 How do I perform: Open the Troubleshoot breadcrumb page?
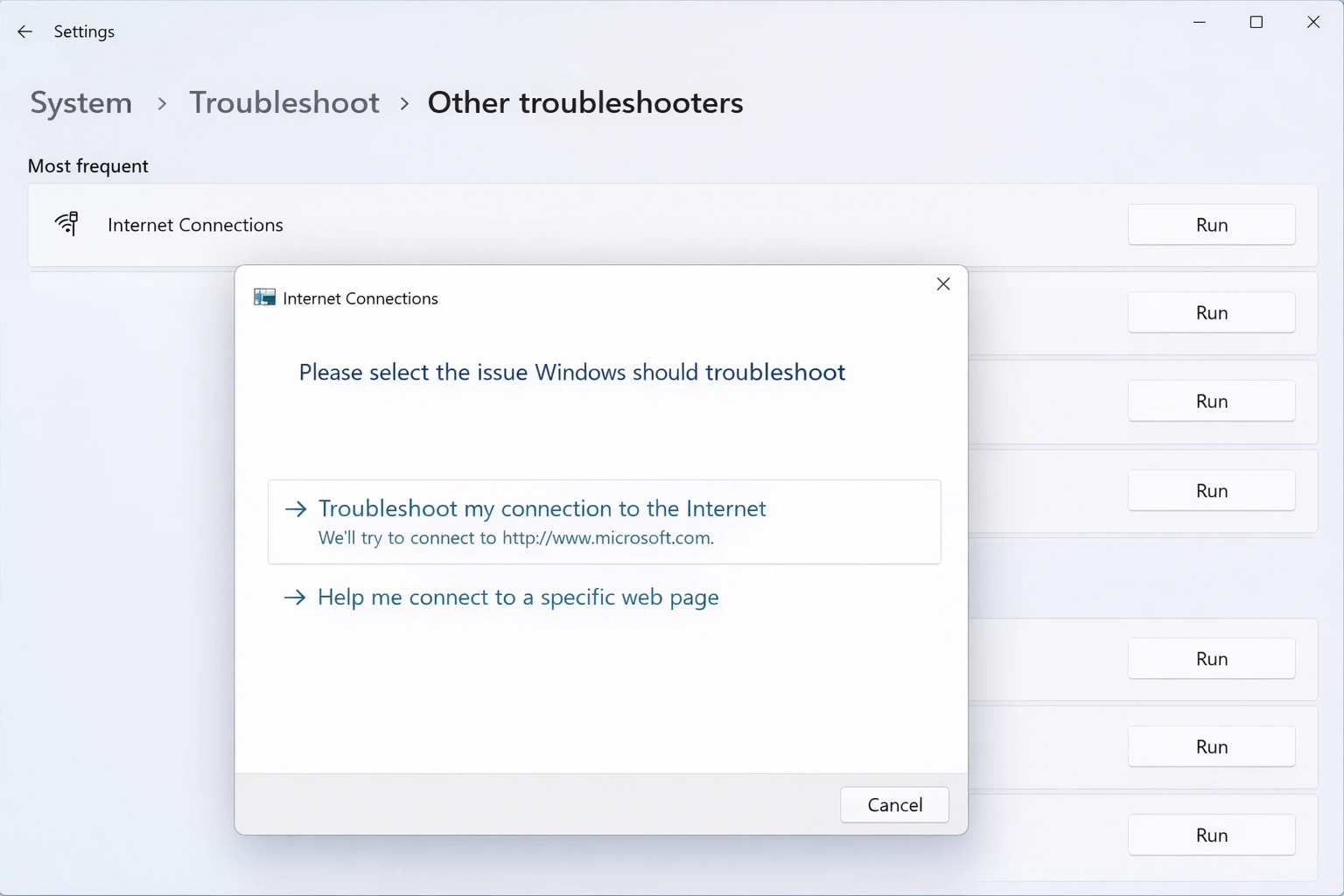(x=284, y=102)
